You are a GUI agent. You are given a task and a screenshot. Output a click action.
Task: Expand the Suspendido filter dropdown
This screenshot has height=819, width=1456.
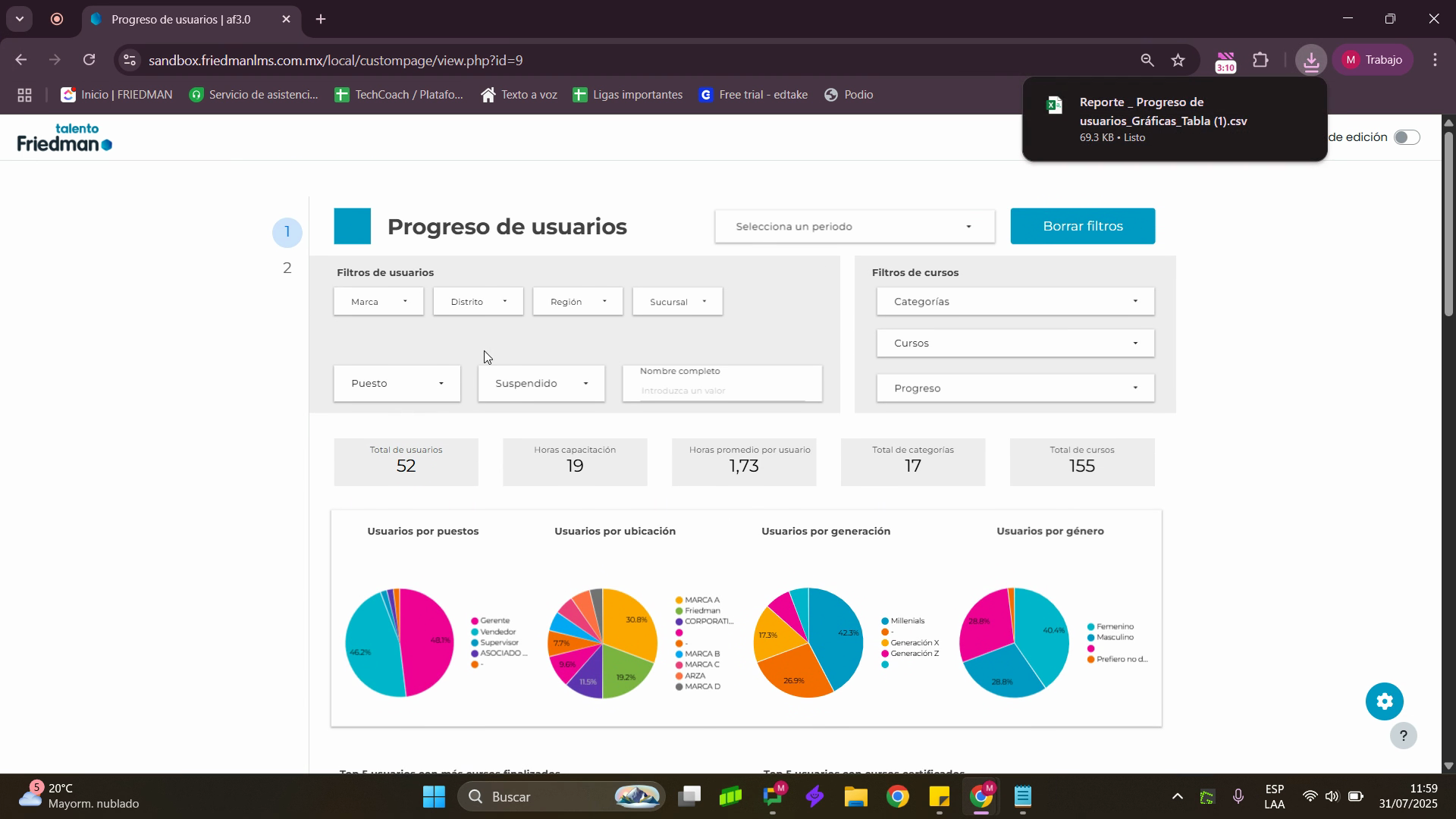tap(541, 384)
